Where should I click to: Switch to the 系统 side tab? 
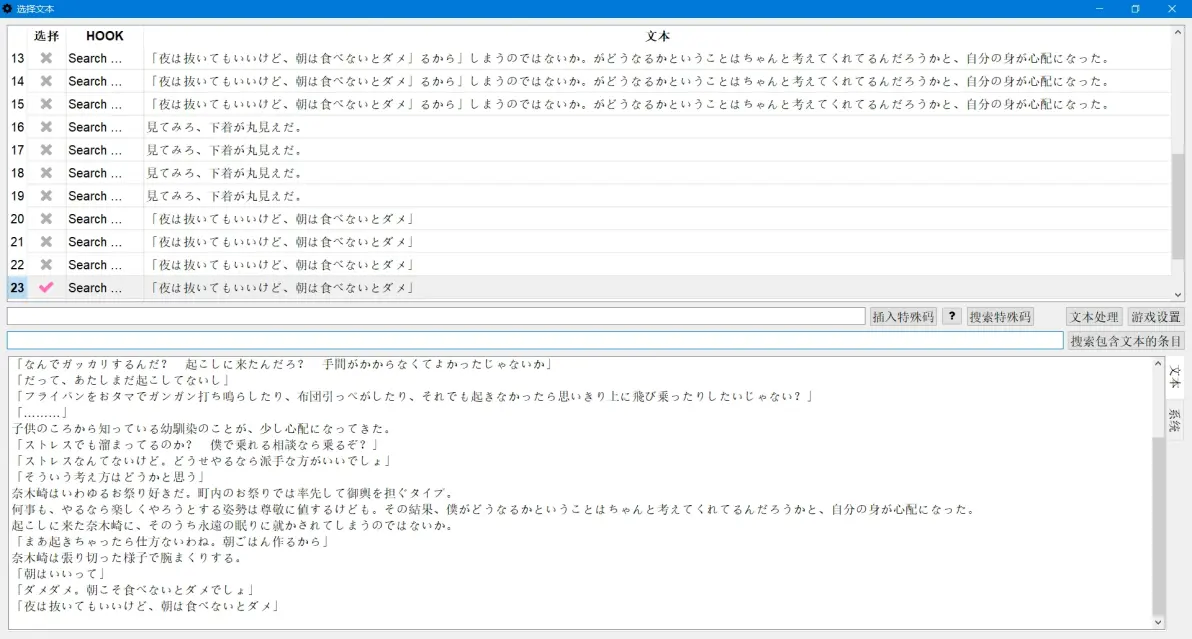click(x=1175, y=420)
